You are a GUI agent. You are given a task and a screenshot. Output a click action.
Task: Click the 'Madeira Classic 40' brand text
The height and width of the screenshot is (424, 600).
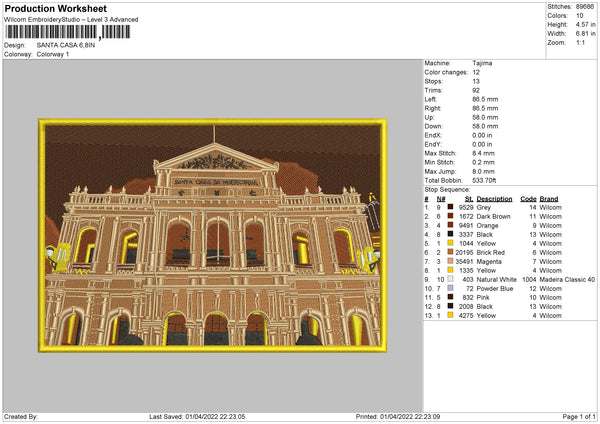coord(567,279)
